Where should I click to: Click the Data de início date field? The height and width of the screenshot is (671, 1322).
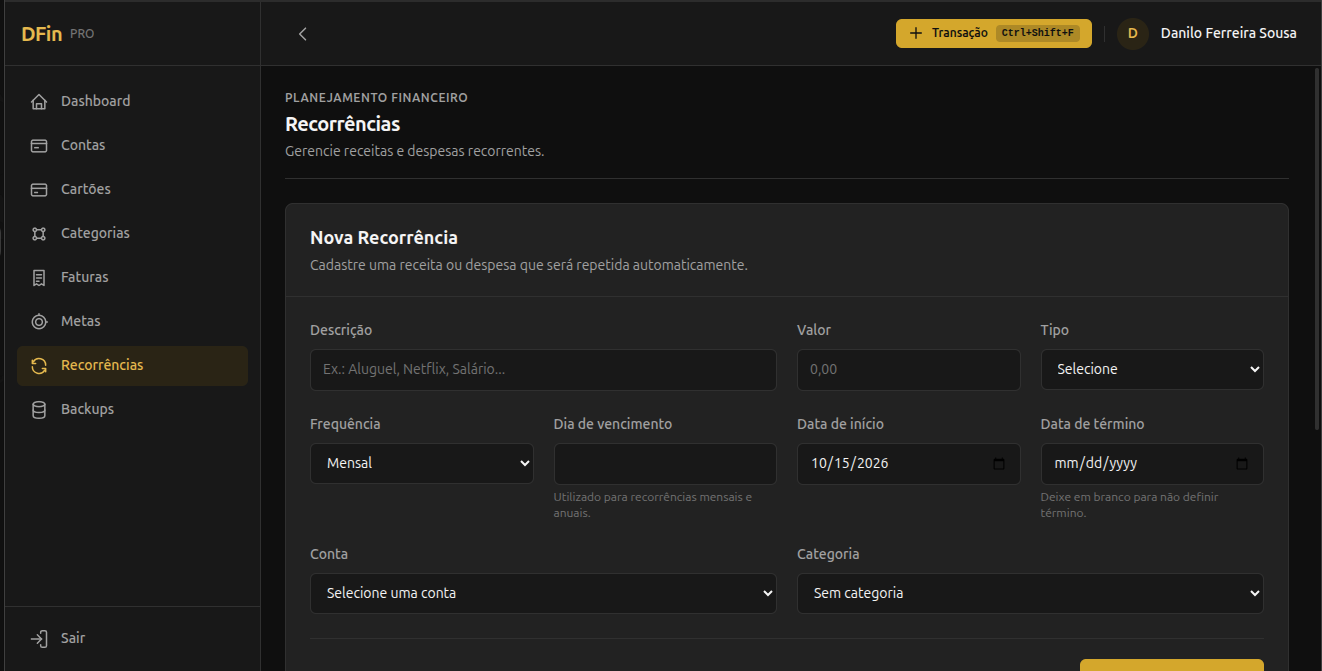pos(908,464)
